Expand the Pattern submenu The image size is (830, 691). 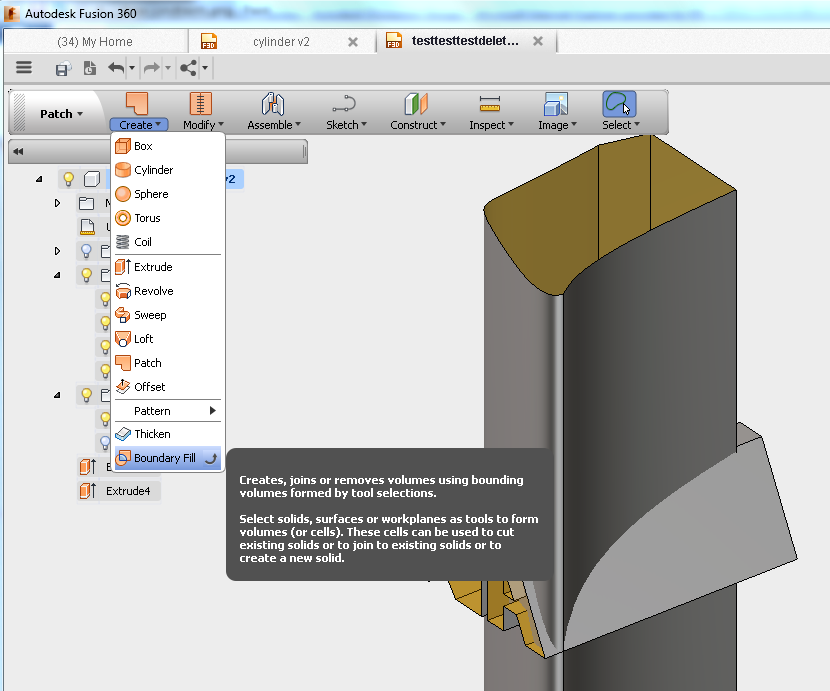point(155,410)
